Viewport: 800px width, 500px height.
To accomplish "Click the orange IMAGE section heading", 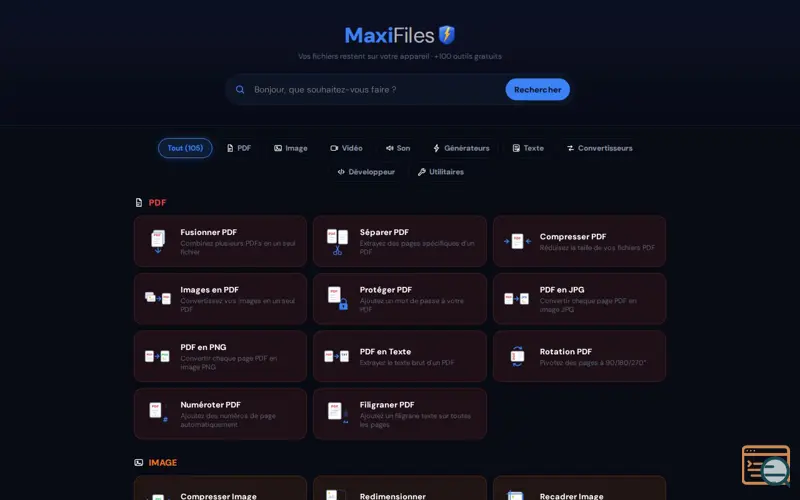I will pyautogui.click(x=163, y=462).
